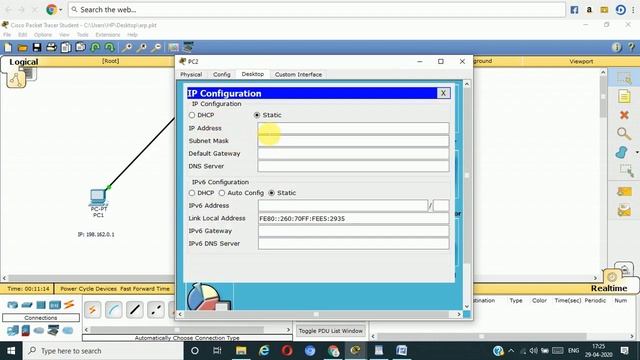Close the IP Configuration panel with X
The image size is (640, 360).
[443, 93]
